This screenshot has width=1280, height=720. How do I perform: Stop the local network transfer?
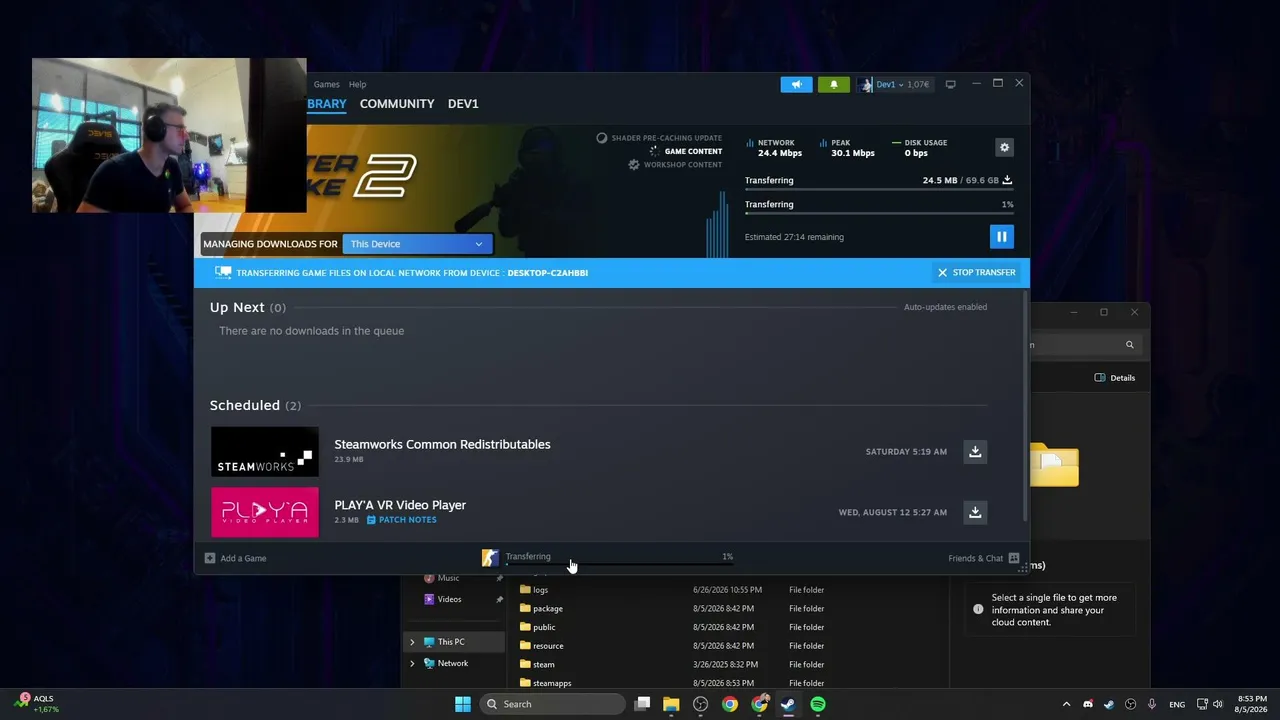point(976,272)
